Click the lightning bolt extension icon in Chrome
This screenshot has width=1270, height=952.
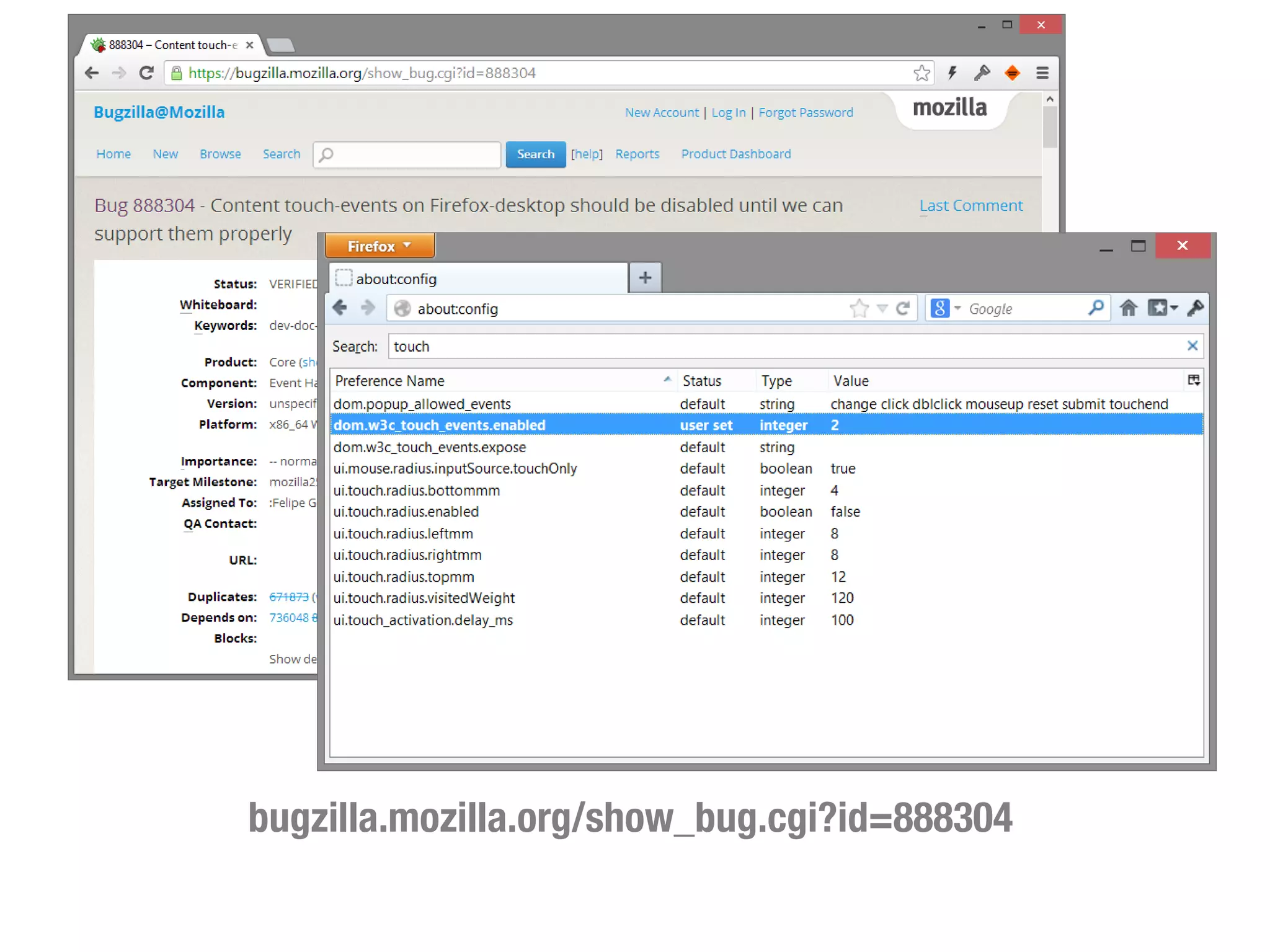coord(952,73)
